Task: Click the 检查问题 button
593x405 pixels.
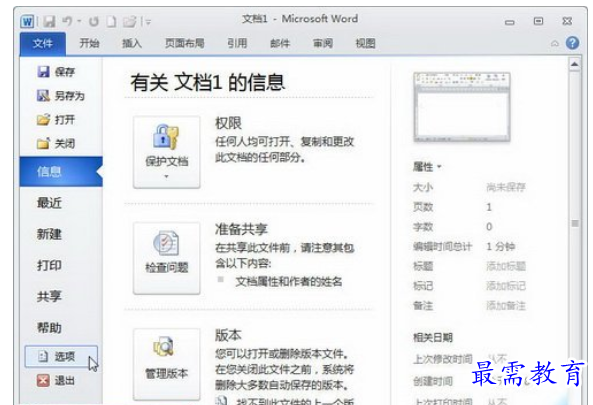Action: pos(166,258)
